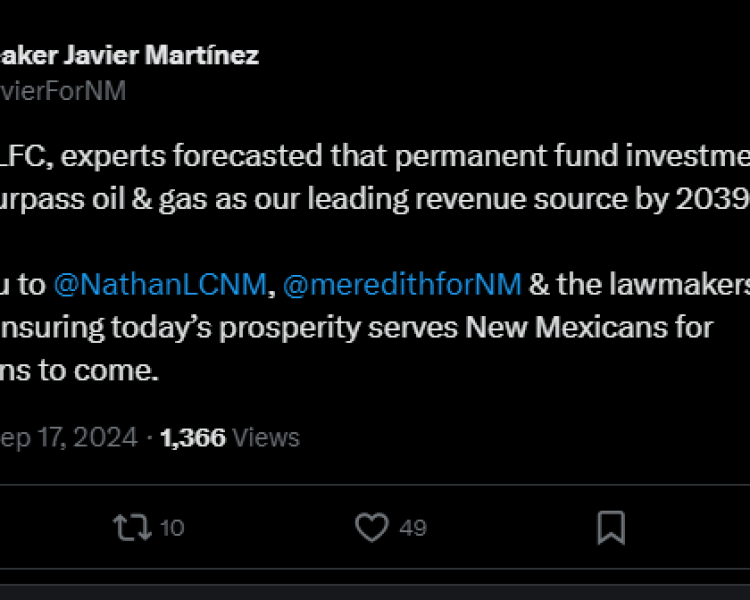Screen dimensions: 750x600
Task: Open the Sep 17, 2024 timestamp
Action: click(x=68, y=437)
